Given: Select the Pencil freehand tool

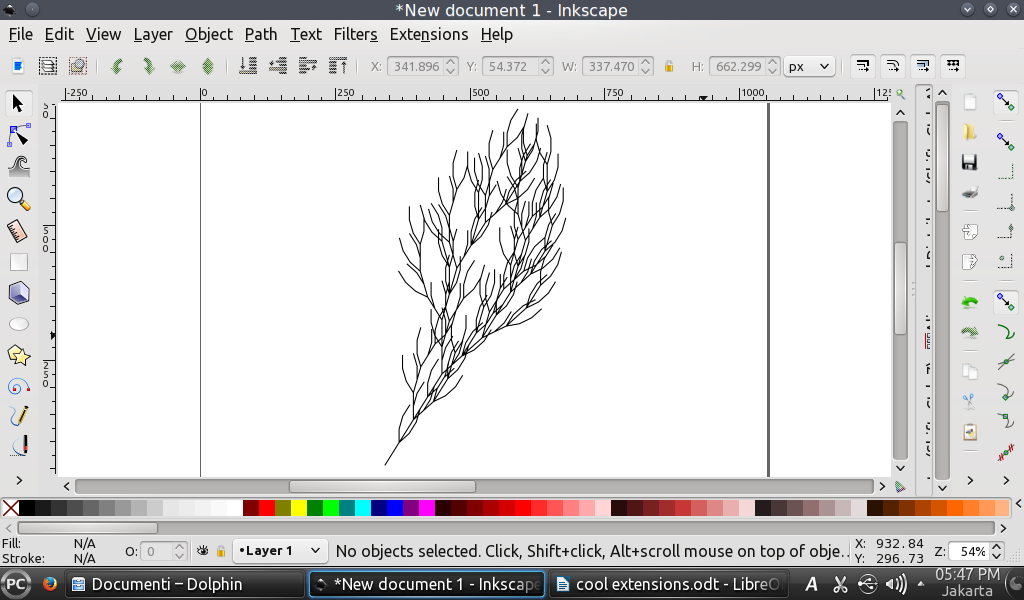Looking at the screenshot, I should coord(18,416).
